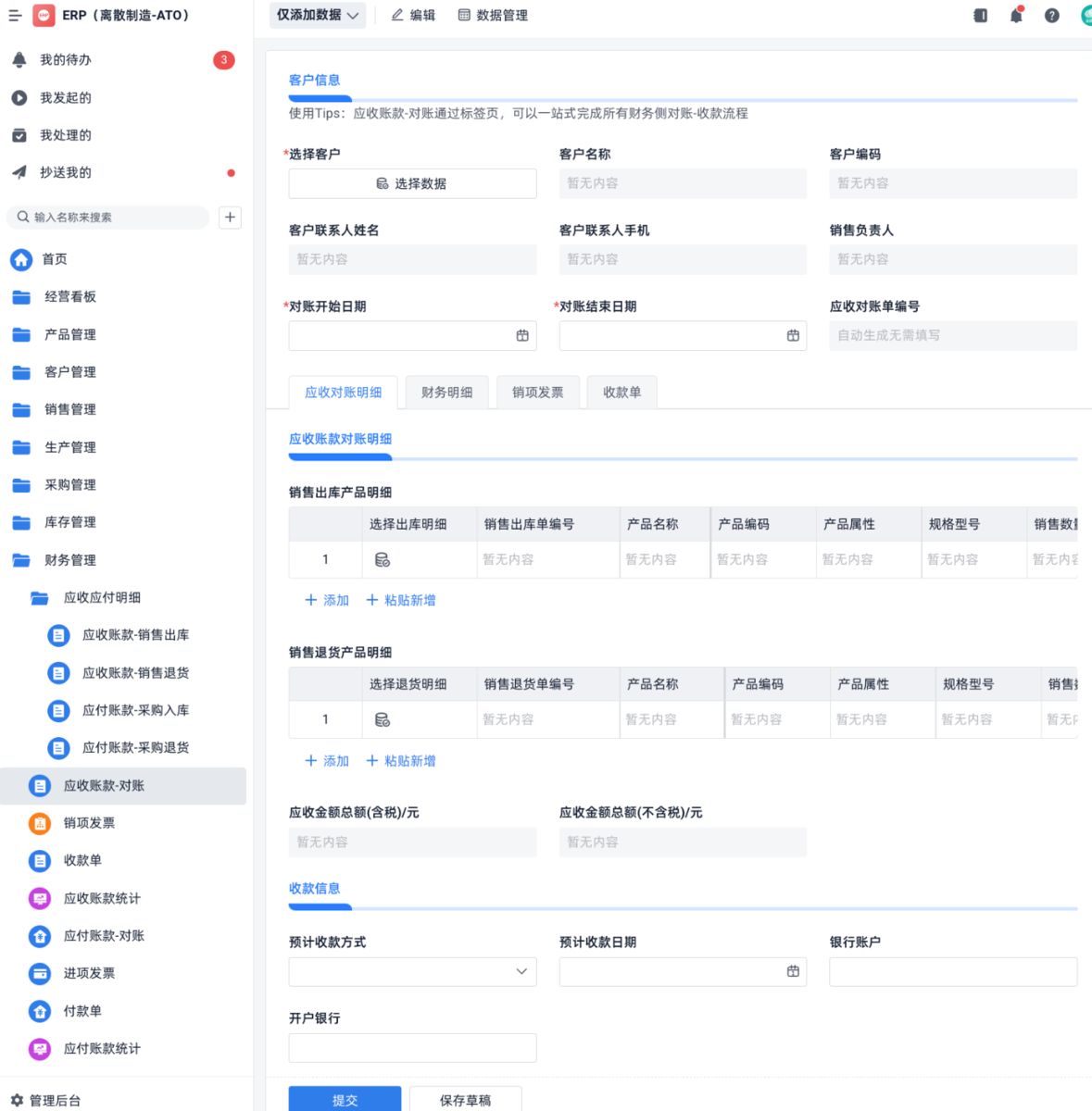Screen dimensions: 1092x1111
Task: Open calendar icon for 对账开始日期
Action: [522, 336]
